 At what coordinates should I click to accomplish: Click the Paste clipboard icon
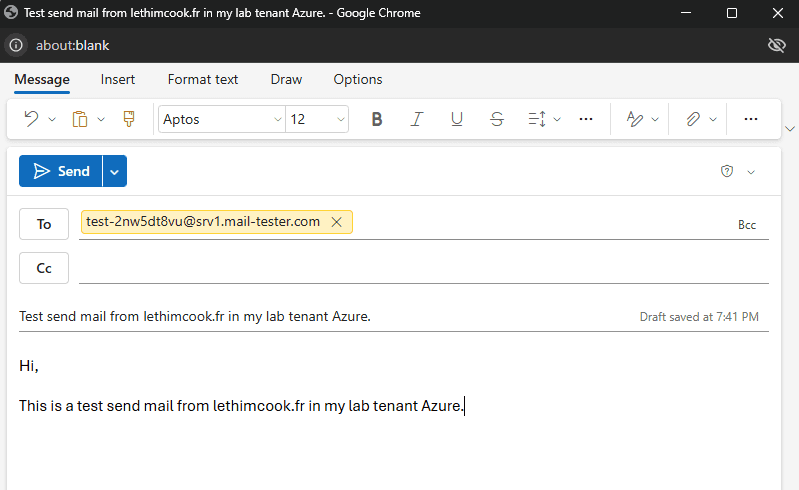(x=80, y=119)
